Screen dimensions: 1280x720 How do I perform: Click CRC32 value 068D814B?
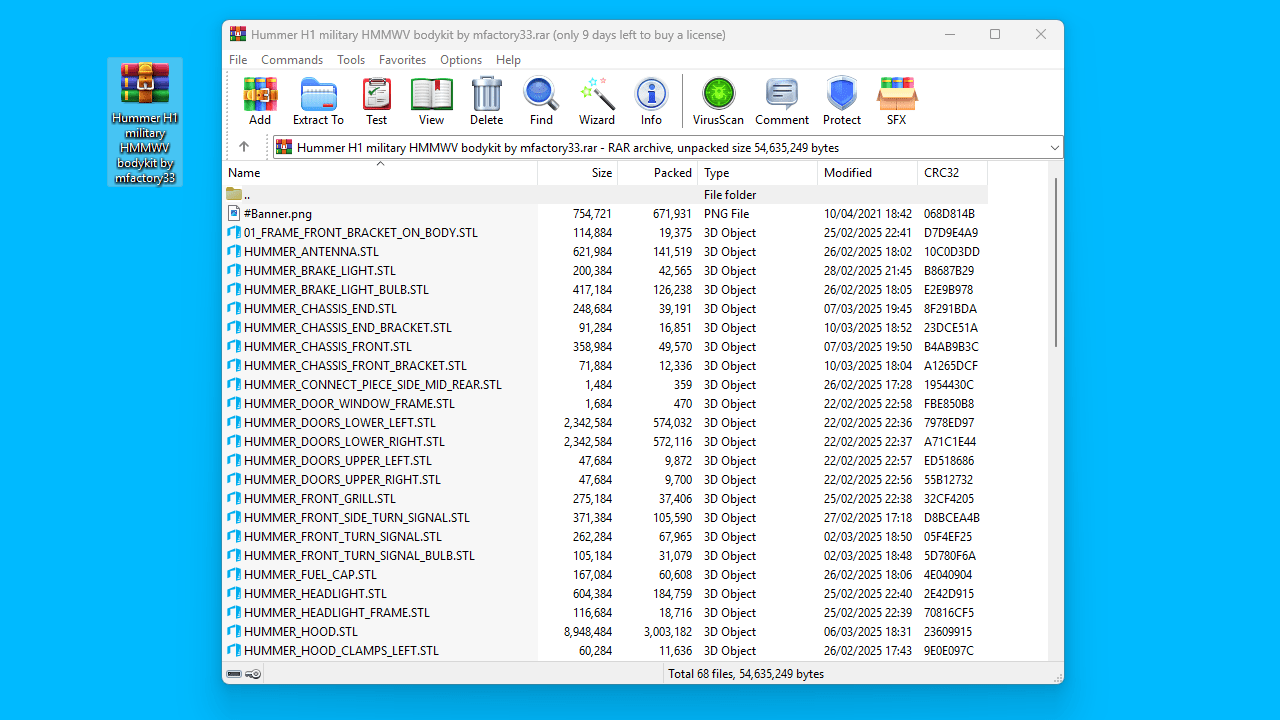tap(949, 214)
